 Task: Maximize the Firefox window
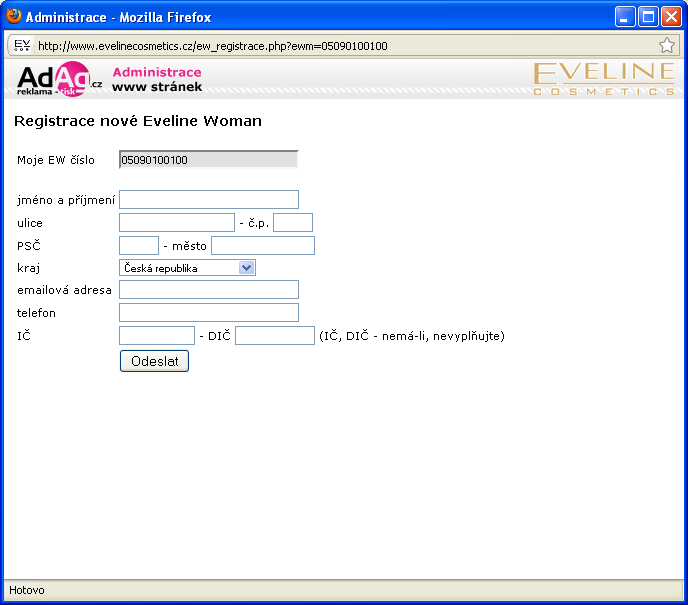[x=648, y=17]
